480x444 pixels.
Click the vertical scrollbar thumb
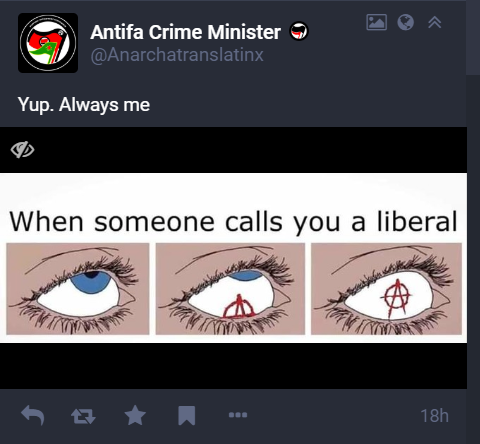473,38
